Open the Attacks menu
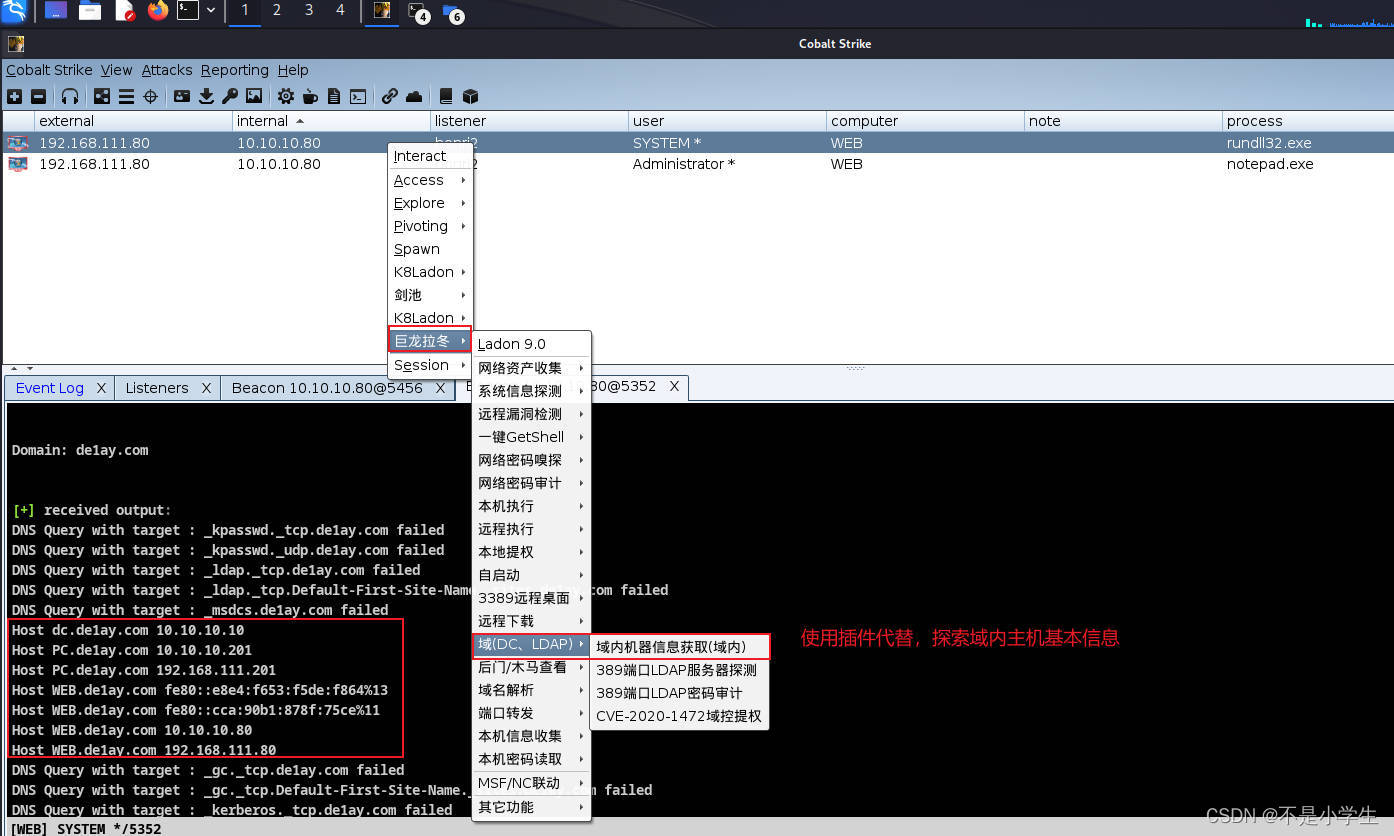1394x836 pixels. (167, 70)
